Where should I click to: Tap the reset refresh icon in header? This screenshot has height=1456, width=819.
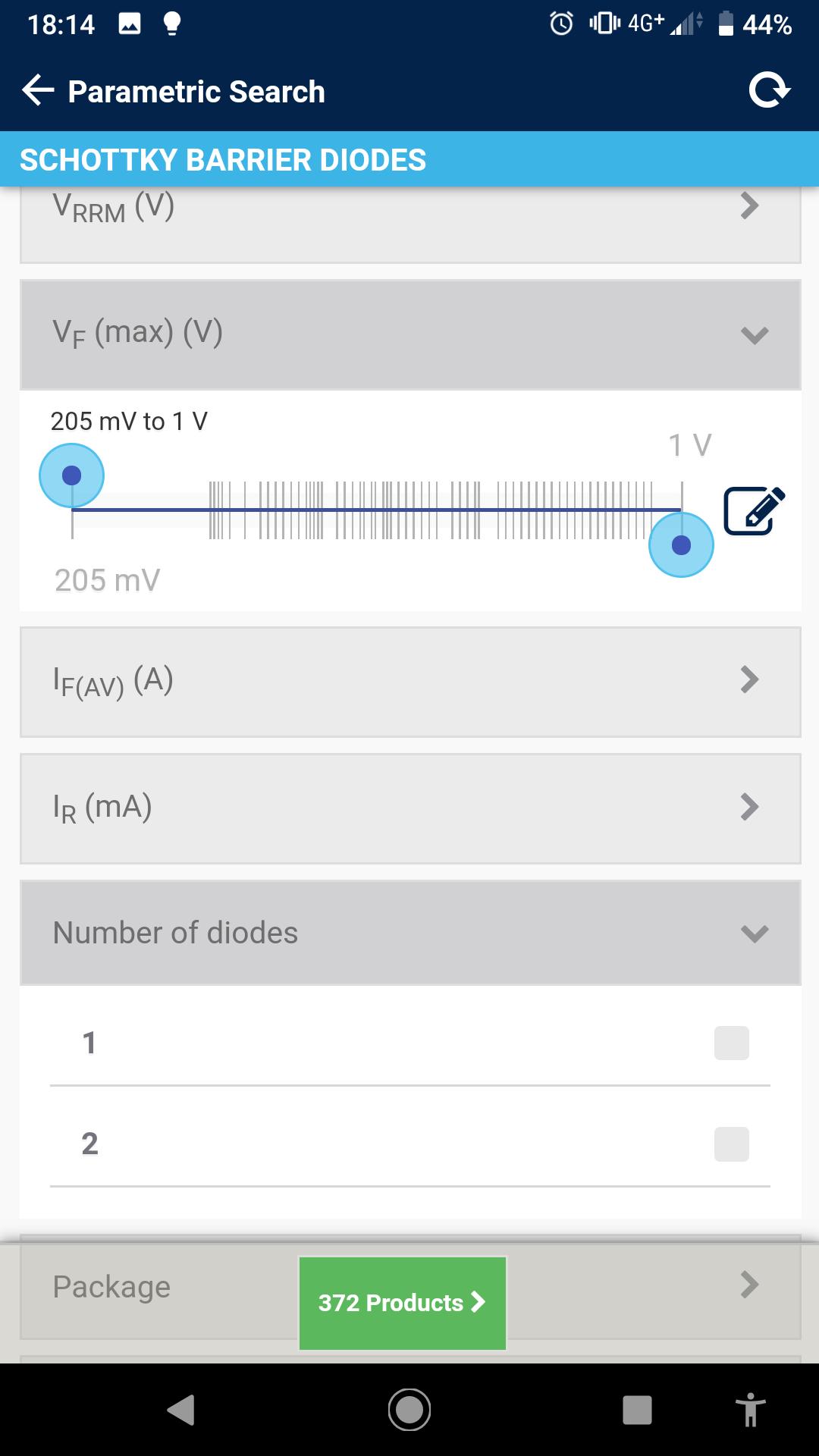point(769,91)
